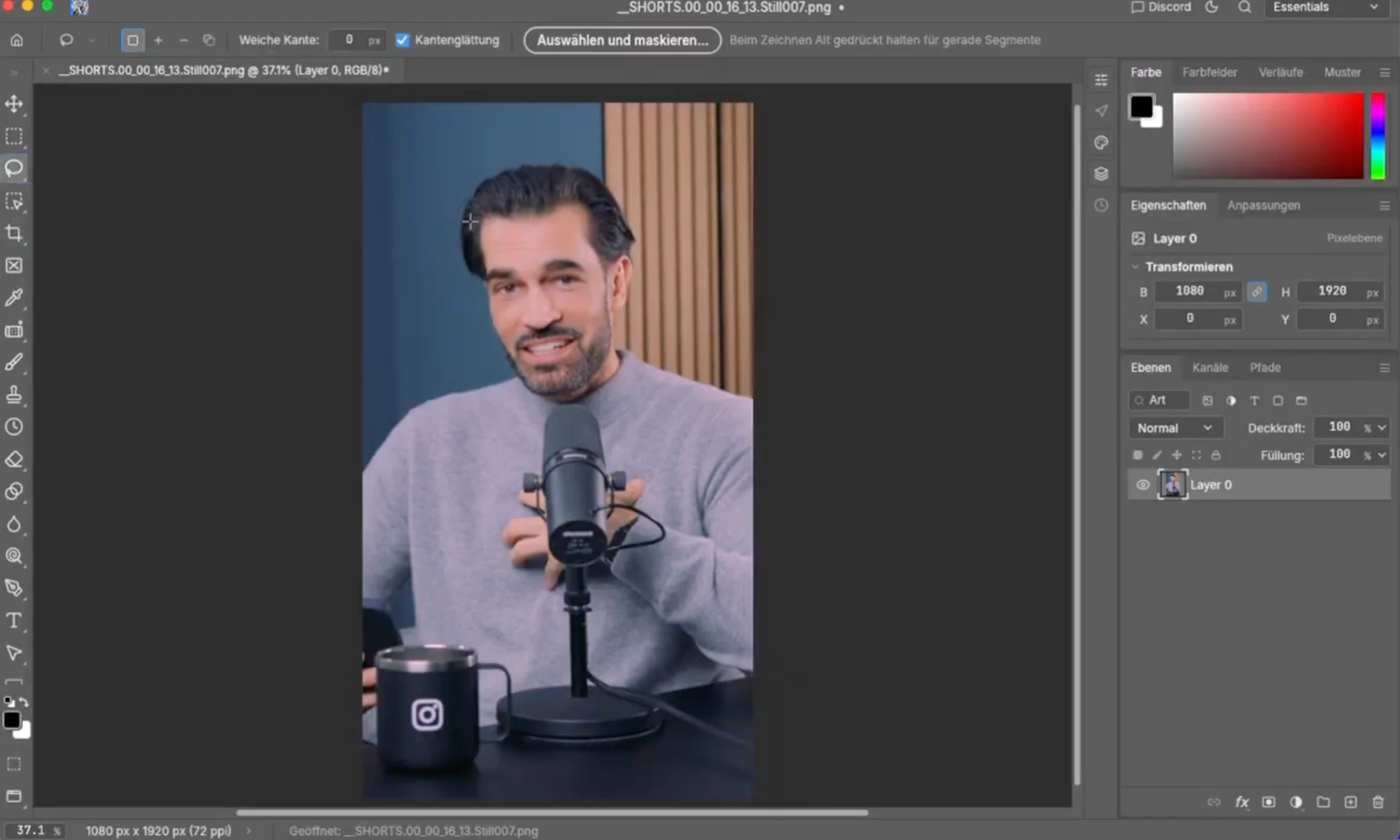
Task: Open Füllung fill dropdown arrow
Action: tap(1381, 455)
